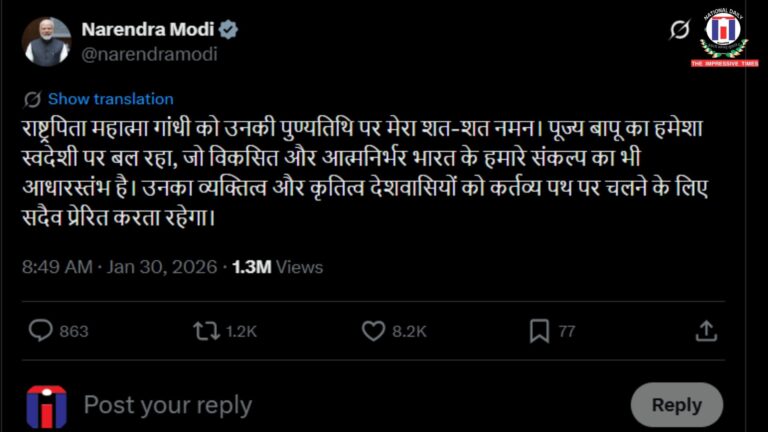This screenshot has height=432, width=768.
Task: Click the reply comment bubble icon
Action: 40,331
